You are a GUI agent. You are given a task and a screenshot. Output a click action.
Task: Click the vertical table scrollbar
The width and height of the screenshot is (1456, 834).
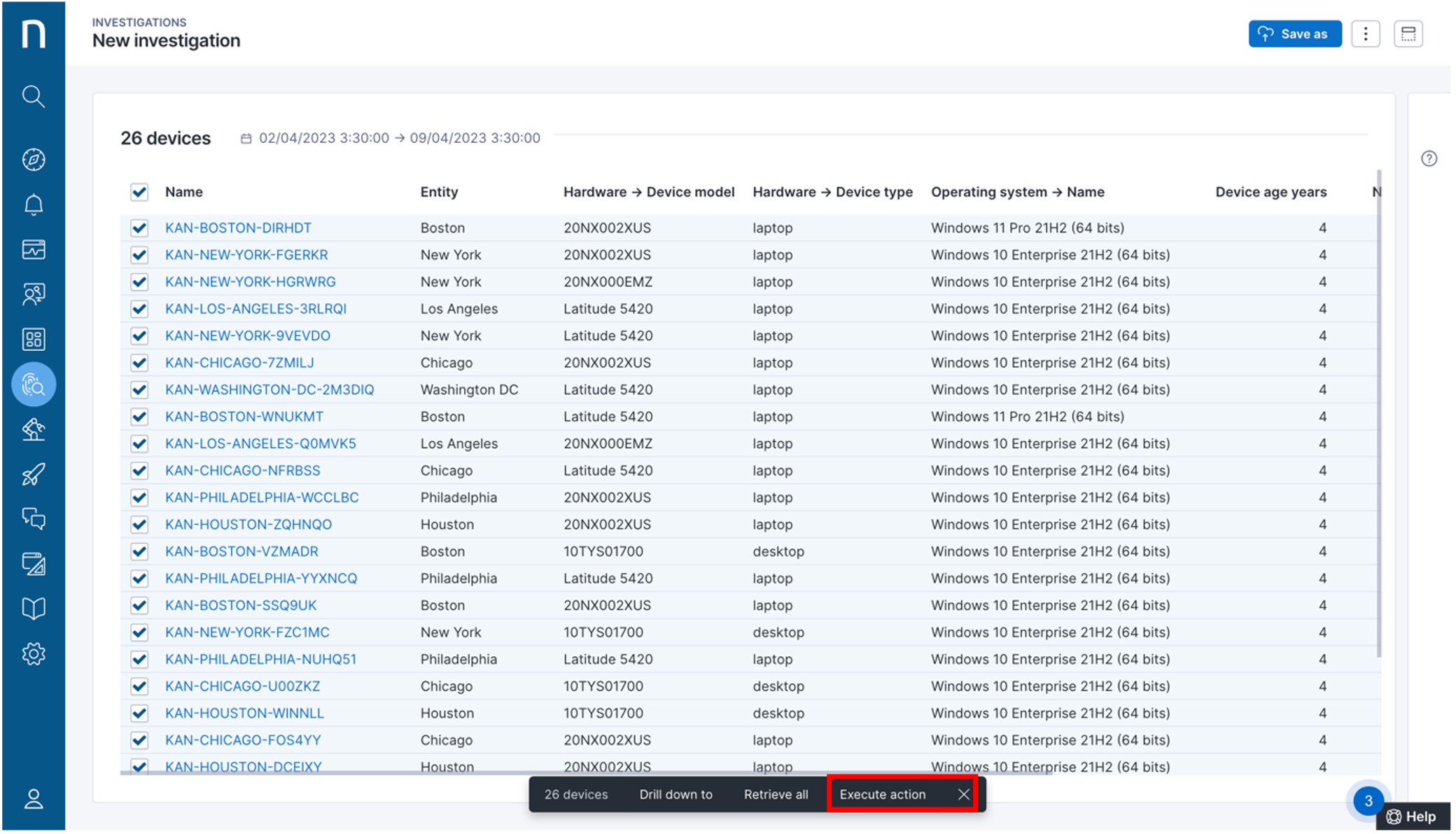pos(1378,413)
